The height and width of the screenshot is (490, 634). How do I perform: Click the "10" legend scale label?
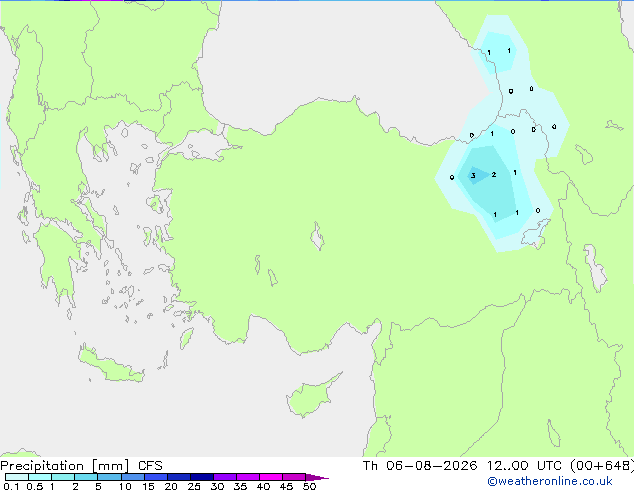pyautogui.click(x=125, y=486)
